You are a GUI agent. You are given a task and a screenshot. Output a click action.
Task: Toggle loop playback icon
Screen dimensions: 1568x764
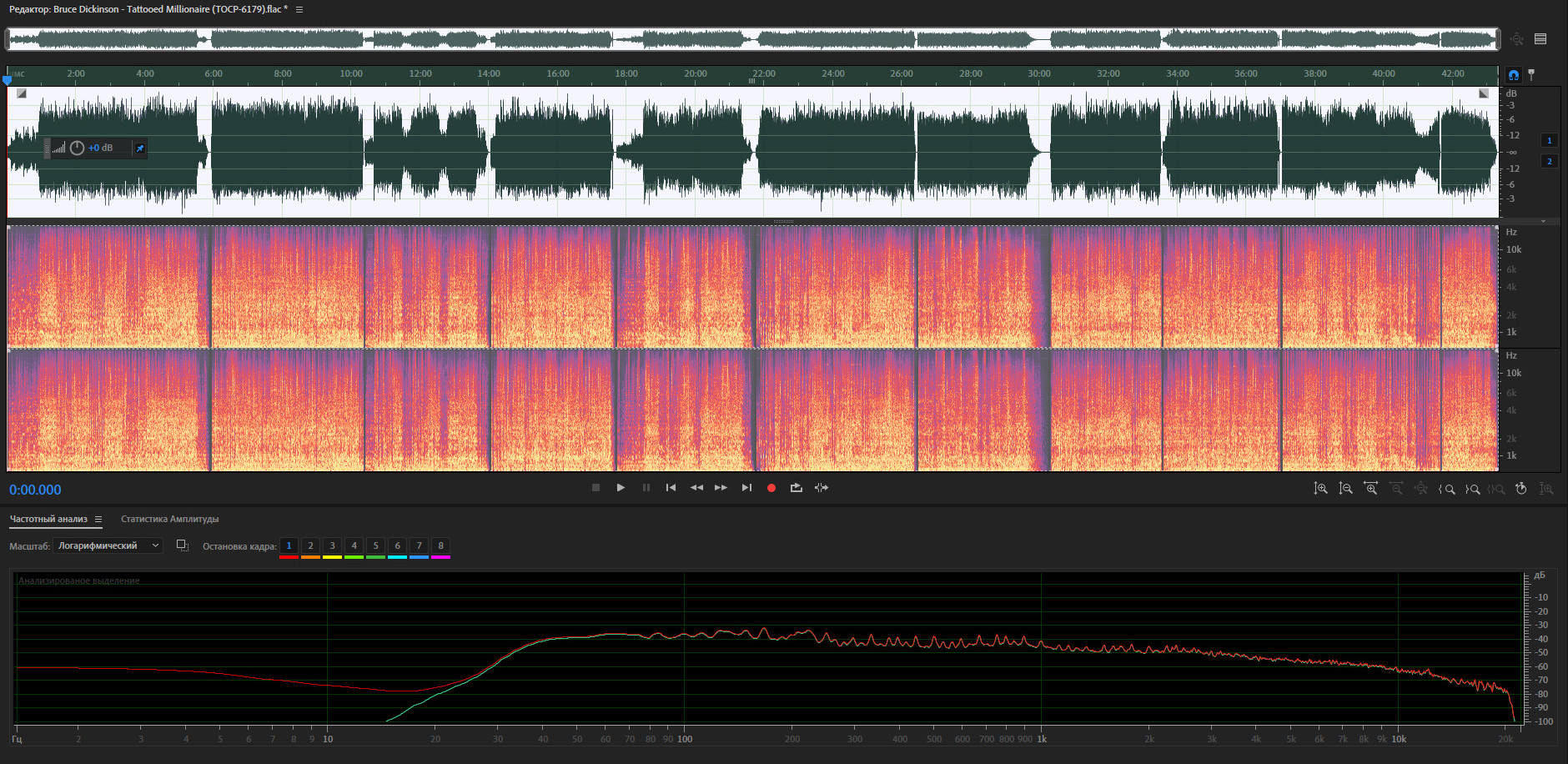coord(797,488)
